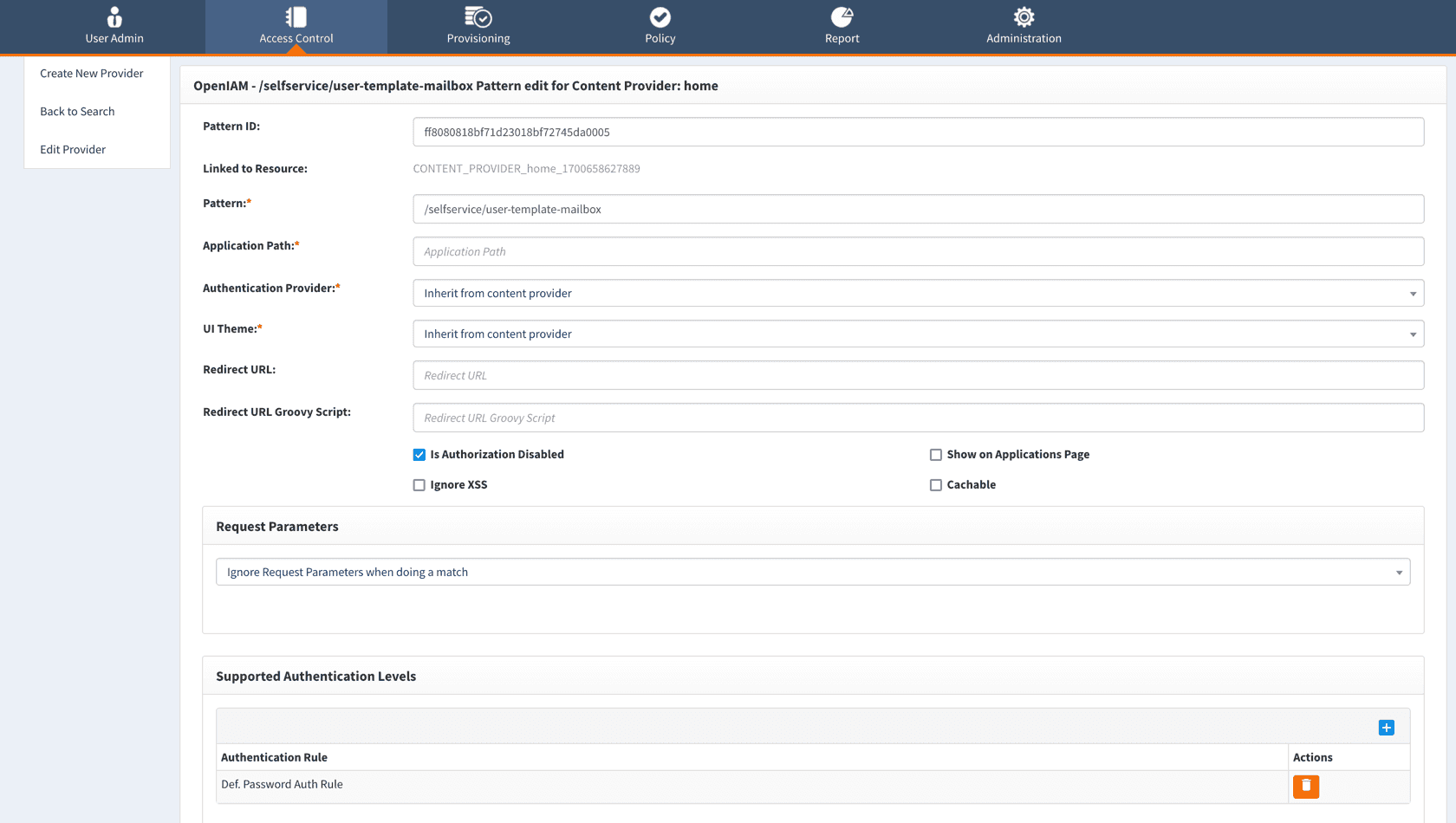
Task: Open the Access Control book icon
Action: (x=296, y=17)
